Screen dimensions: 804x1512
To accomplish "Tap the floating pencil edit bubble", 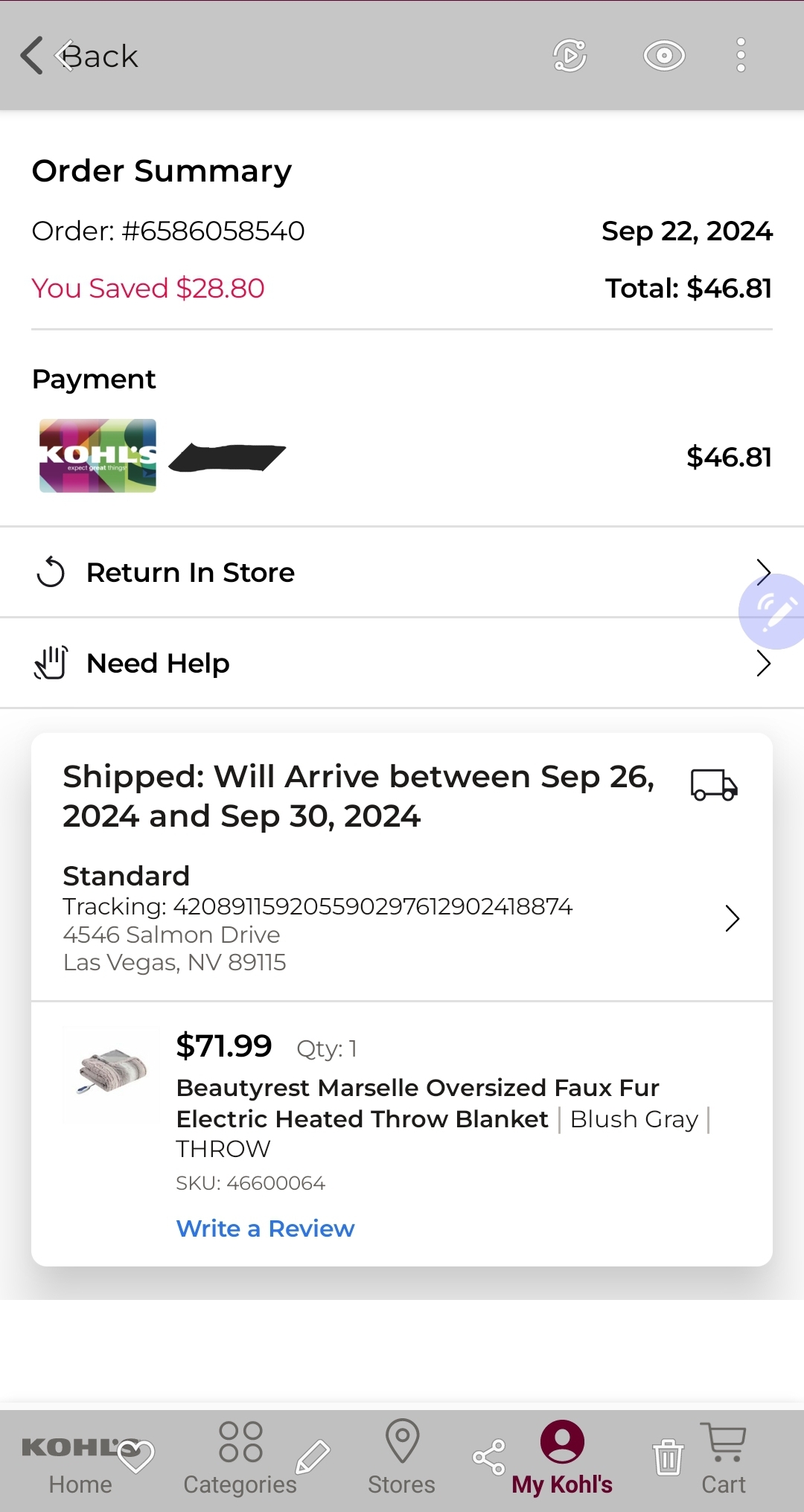I will click(x=773, y=612).
